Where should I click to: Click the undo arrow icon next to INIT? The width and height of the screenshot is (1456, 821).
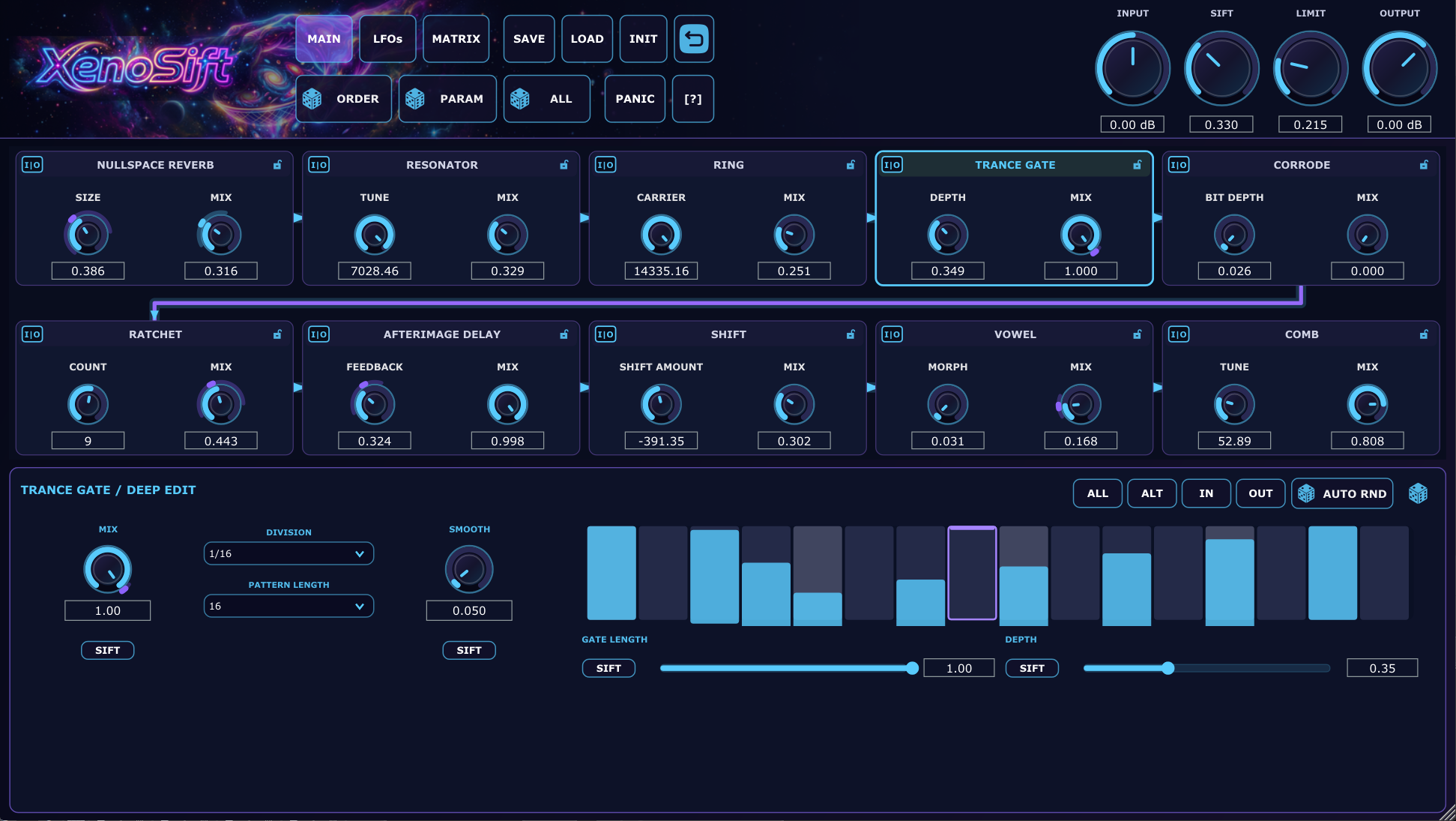point(694,38)
